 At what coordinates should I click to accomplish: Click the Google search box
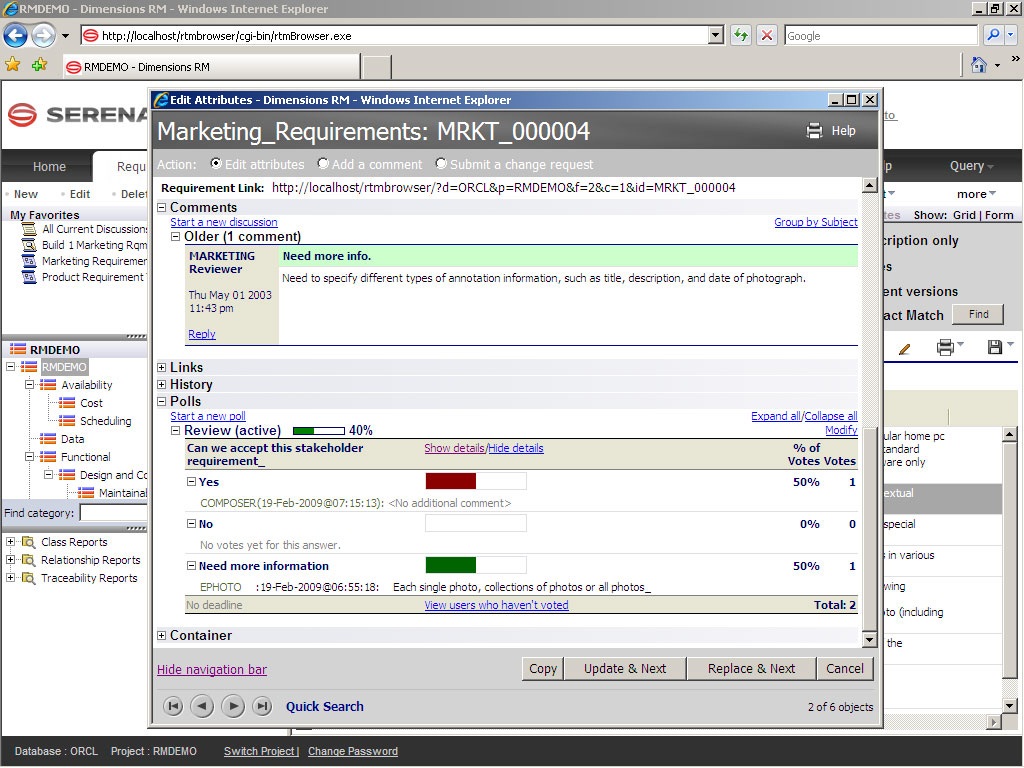pyautogui.click(x=881, y=36)
